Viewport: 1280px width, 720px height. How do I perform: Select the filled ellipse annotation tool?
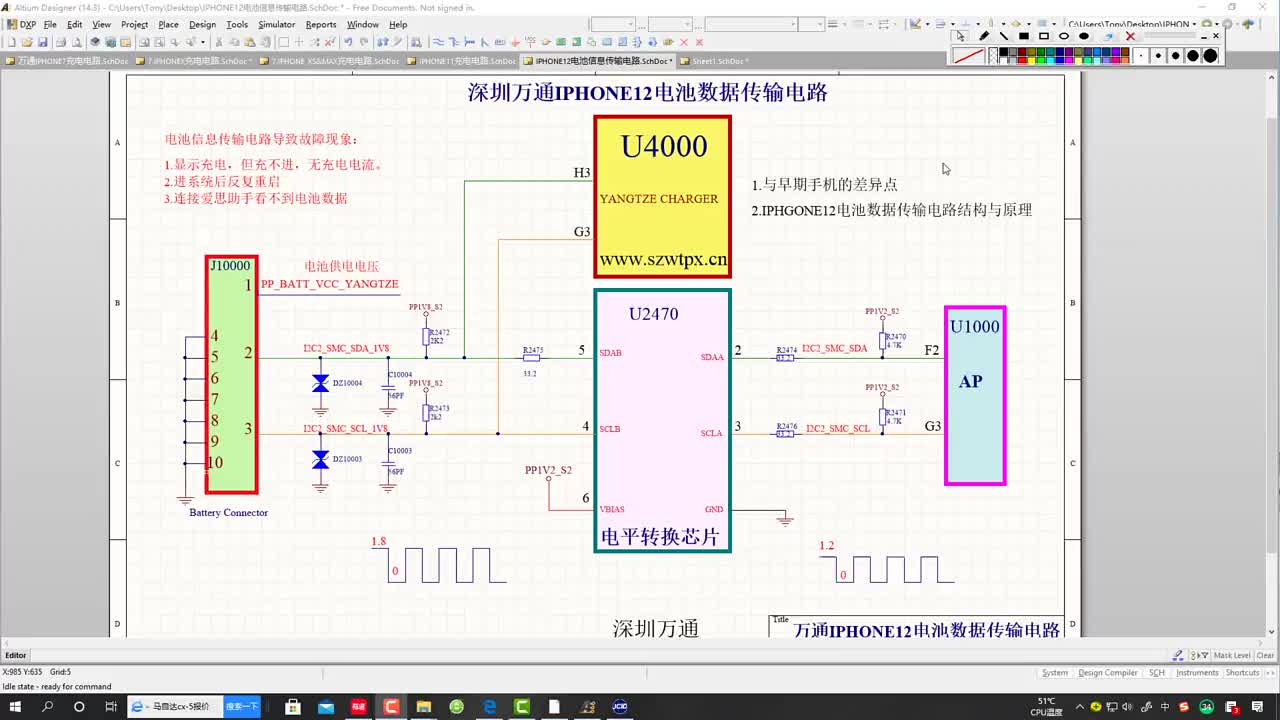[1084, 36]
